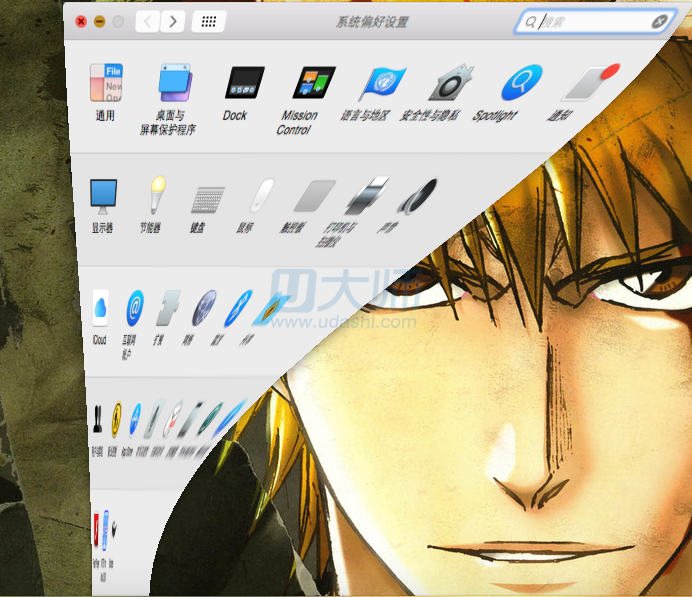
Task: Open the Dock preferences
Action: click(x=244, y=84)
